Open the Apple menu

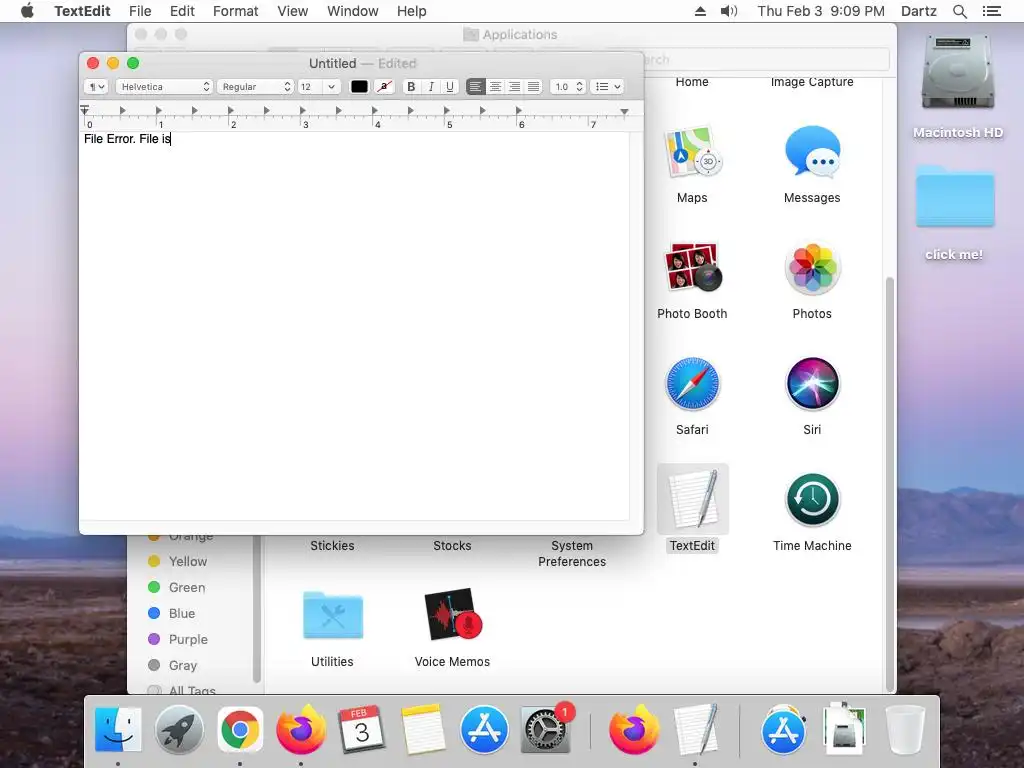27,11
